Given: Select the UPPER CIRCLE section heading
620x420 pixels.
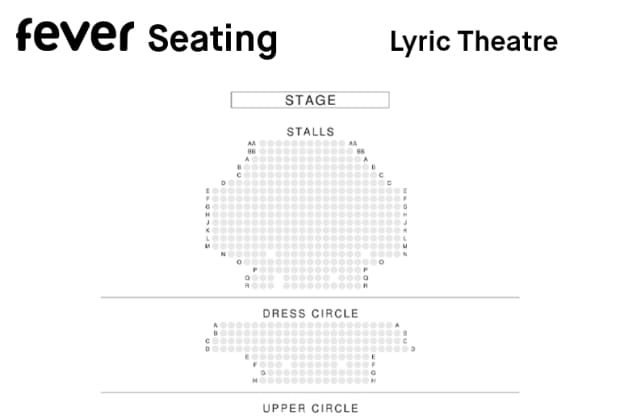Looking at the screenshot, I should [310, 408].
